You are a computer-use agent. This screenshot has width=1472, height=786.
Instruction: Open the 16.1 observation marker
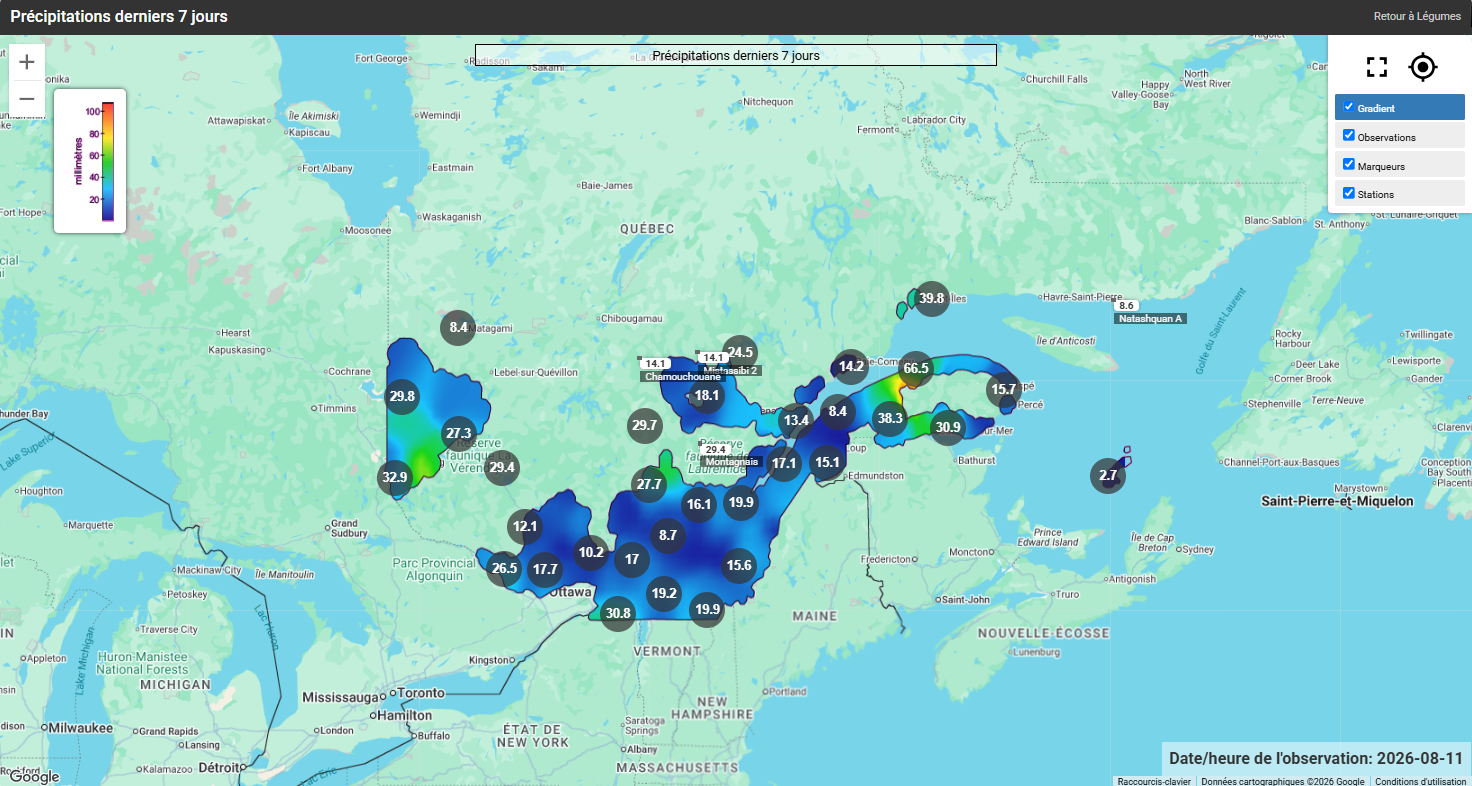[x=698, y=504]
